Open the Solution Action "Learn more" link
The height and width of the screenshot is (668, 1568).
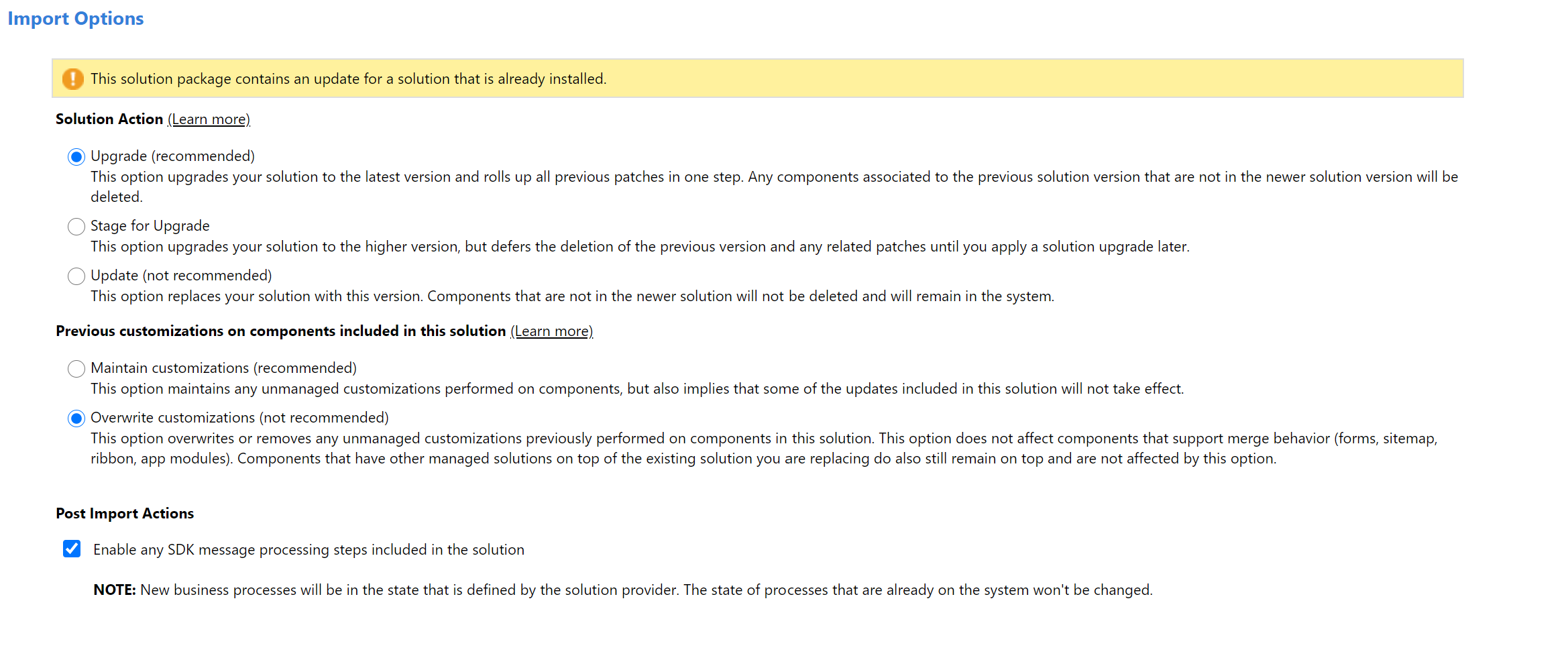(208, 119)
